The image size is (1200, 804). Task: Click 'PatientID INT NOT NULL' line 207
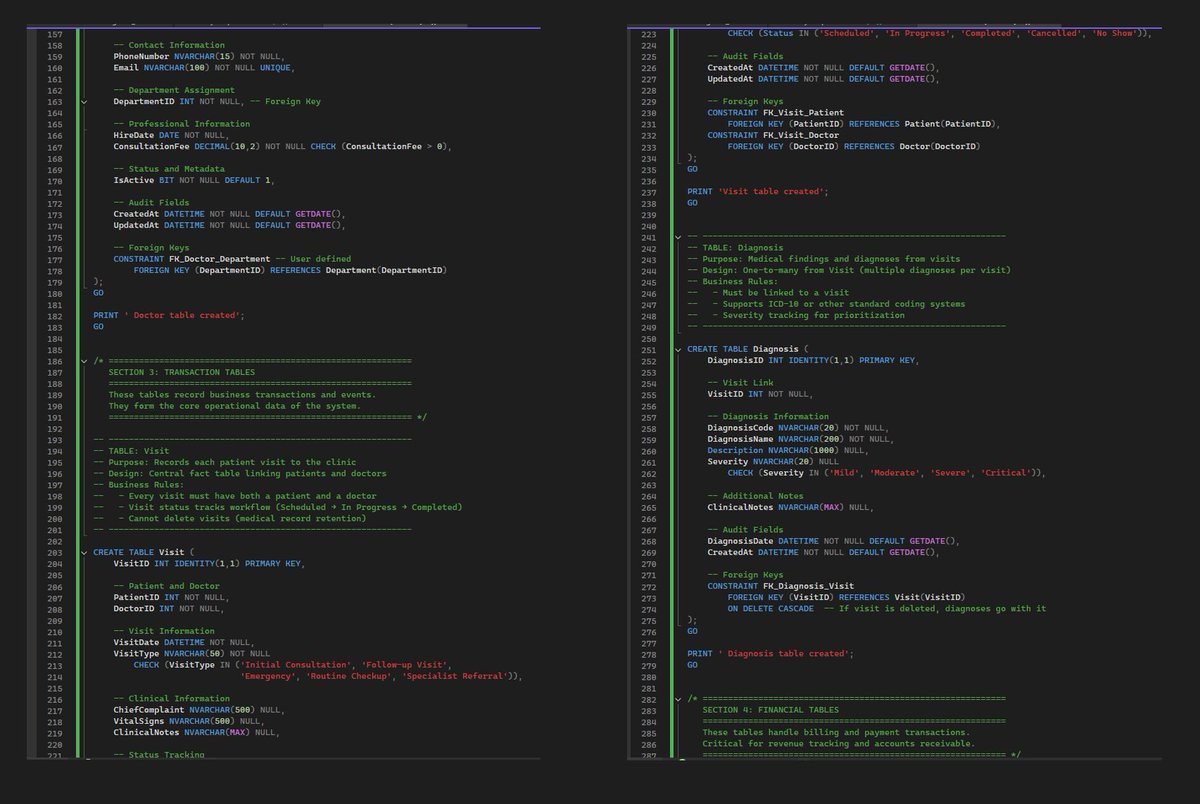(169, 597)
